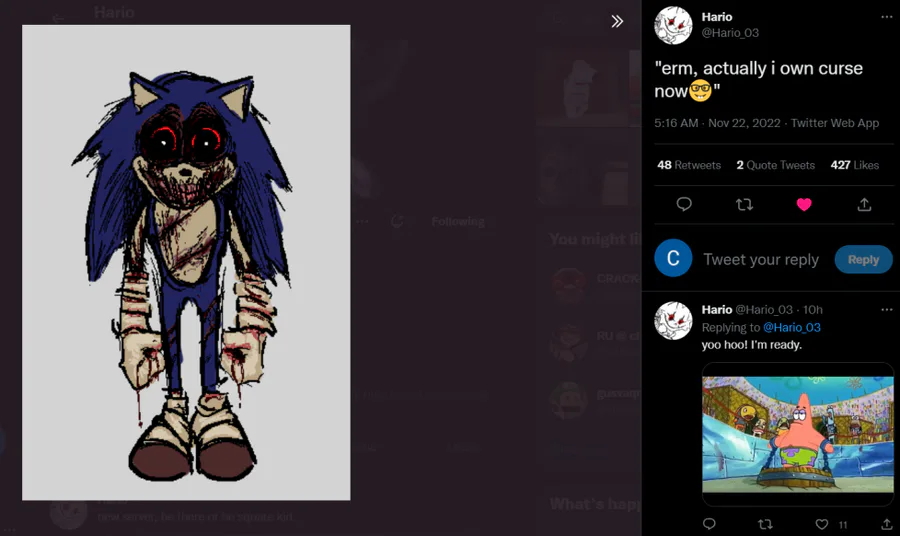
Task: Open Hario's avatar on the reply tweet
Action: [673, 321]
